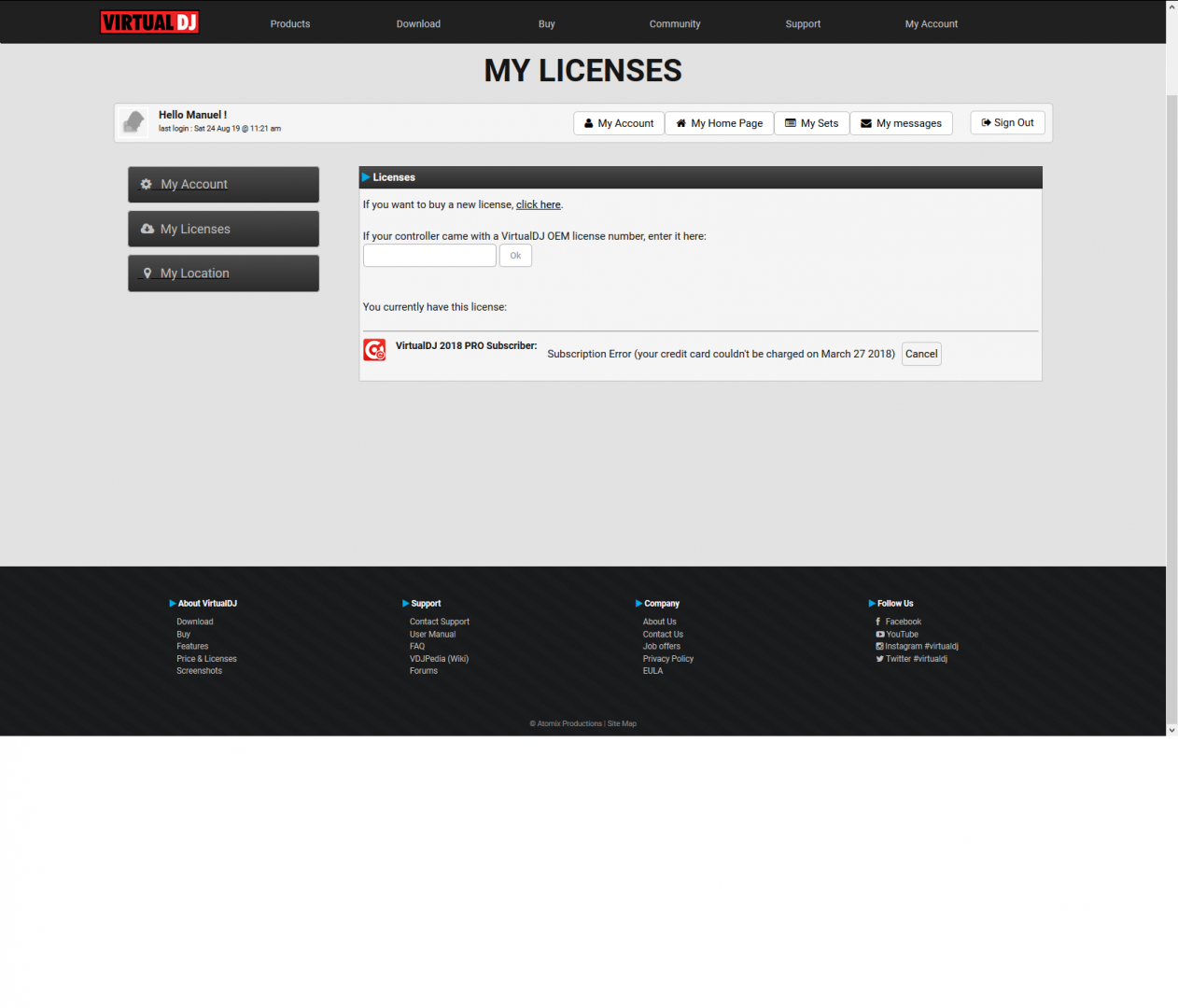Follow the 'click here' buy license link
The image size is (1178, 1008).
click(539, 204)
